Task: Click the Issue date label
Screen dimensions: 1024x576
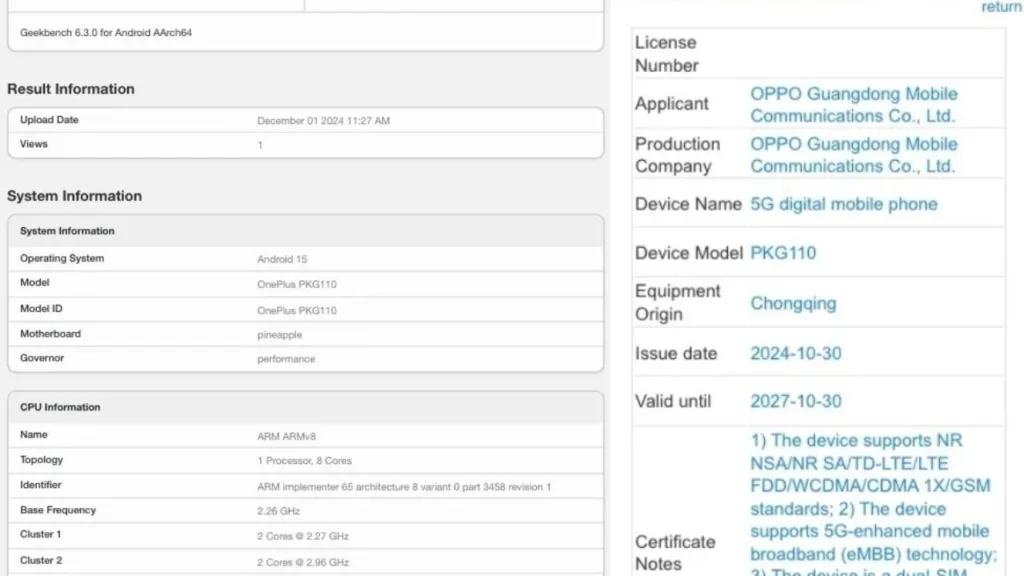Action: click(676, 354)
